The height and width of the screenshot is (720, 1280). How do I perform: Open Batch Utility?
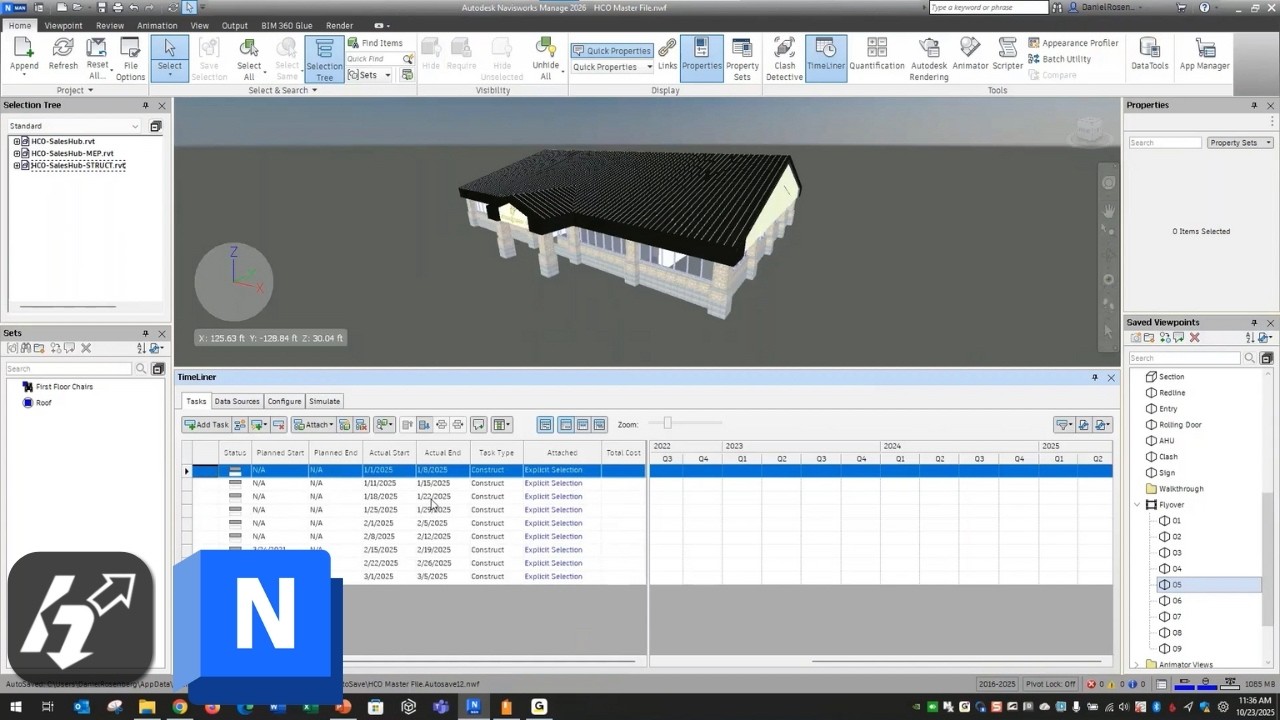point(1059,59)
